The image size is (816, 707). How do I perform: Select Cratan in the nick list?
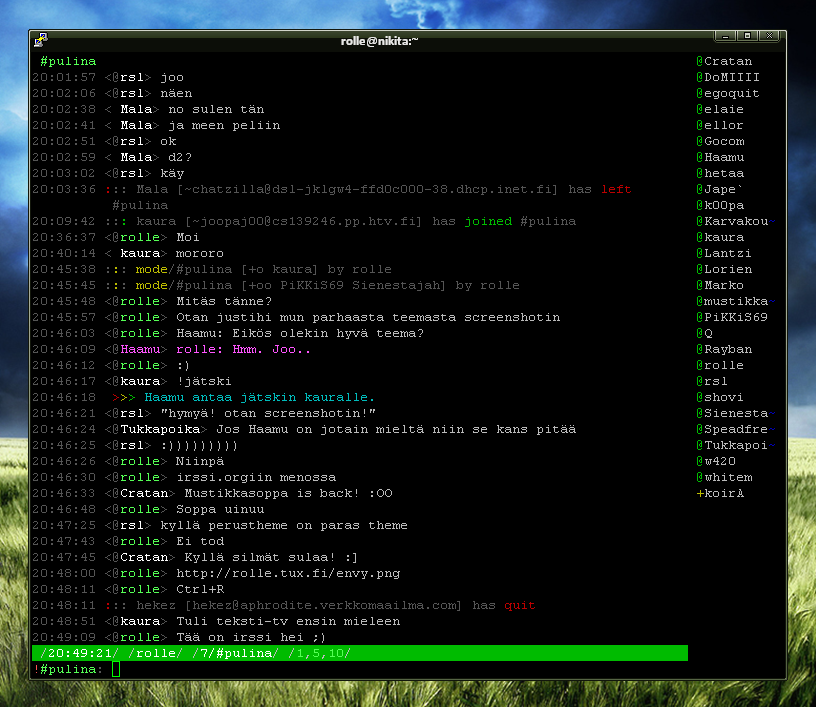pyautogui.click(x=728, y=61)
